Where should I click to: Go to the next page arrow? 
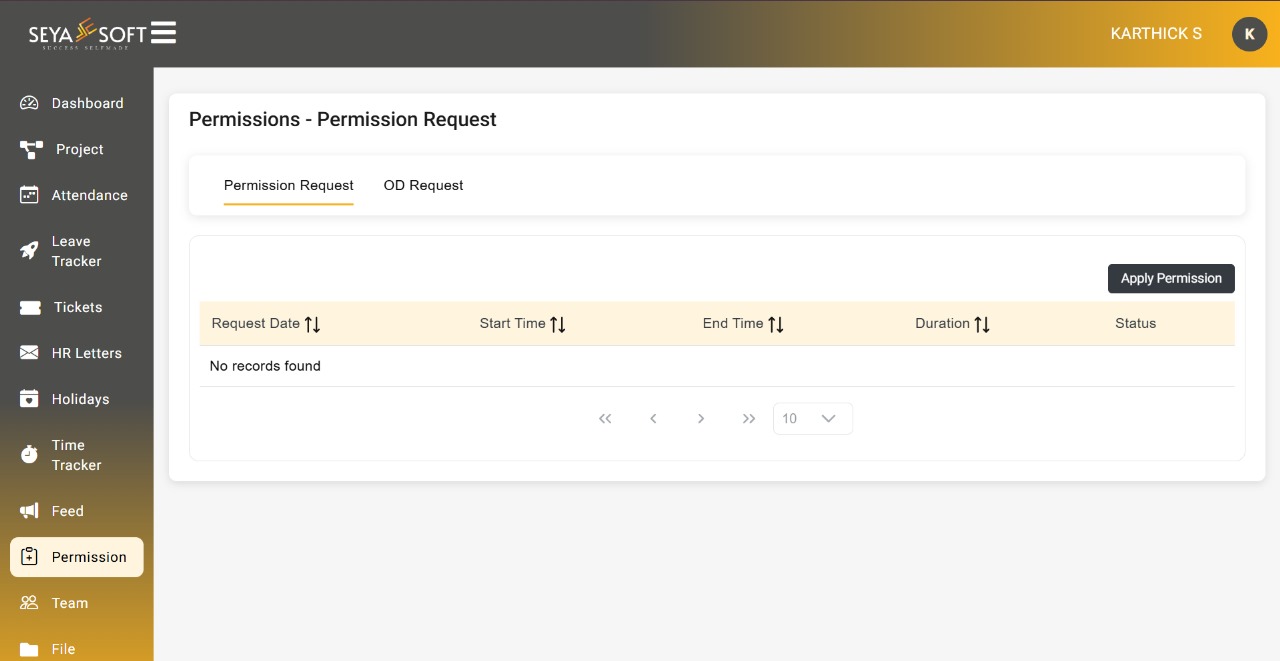(x=701, y=419)
